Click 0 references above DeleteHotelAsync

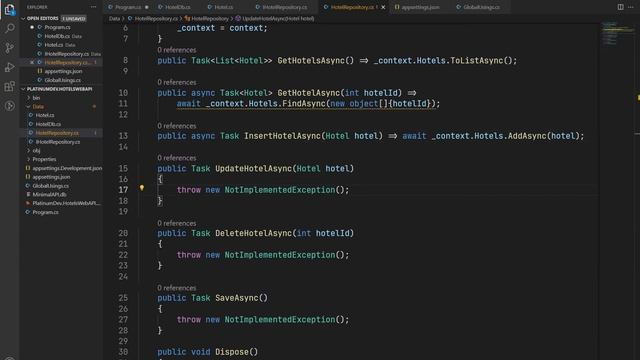(x=177, y=223)
